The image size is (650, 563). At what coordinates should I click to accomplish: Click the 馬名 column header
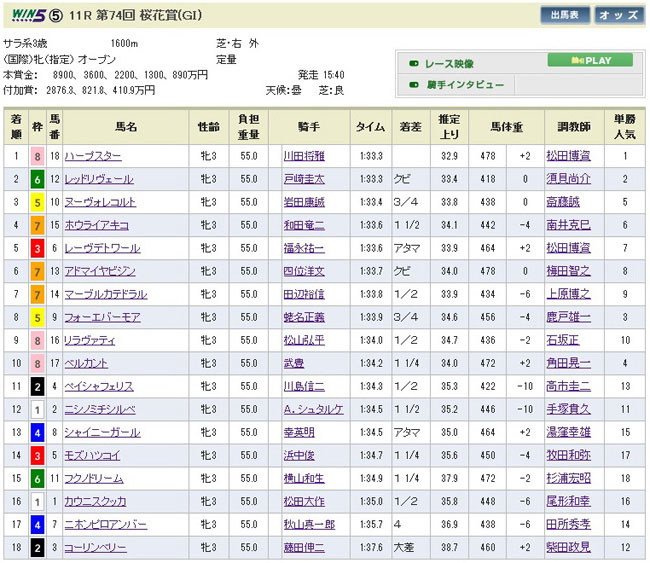(126, 126)
